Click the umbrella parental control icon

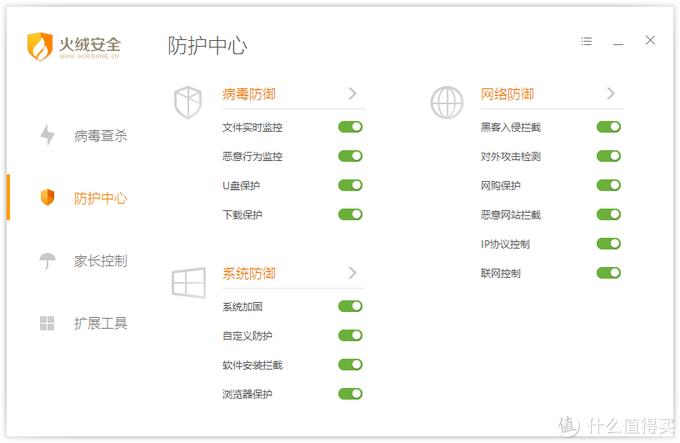click(47, 261)
